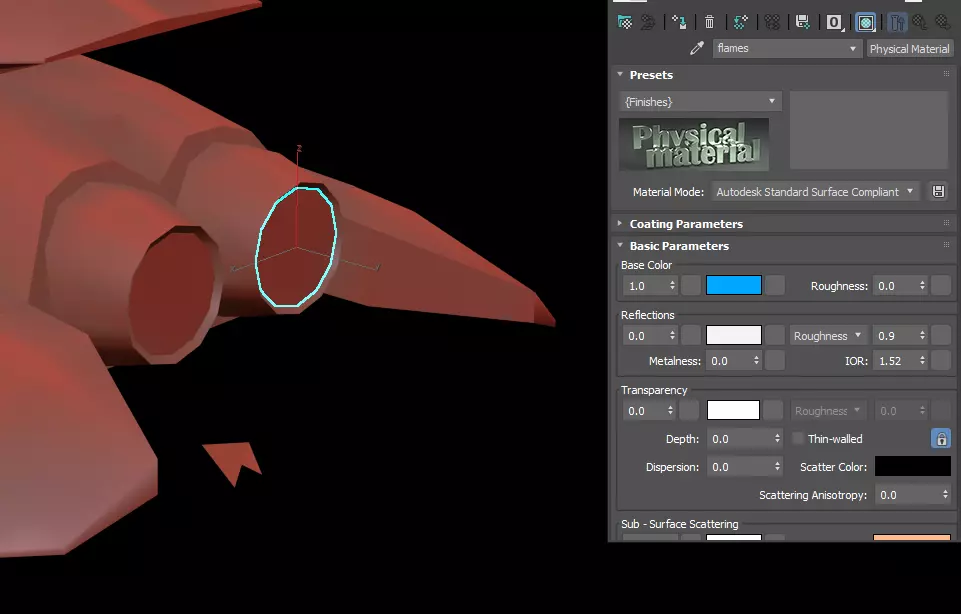Toggle Show Shaded Material in Viewport

tap(866, 22)
